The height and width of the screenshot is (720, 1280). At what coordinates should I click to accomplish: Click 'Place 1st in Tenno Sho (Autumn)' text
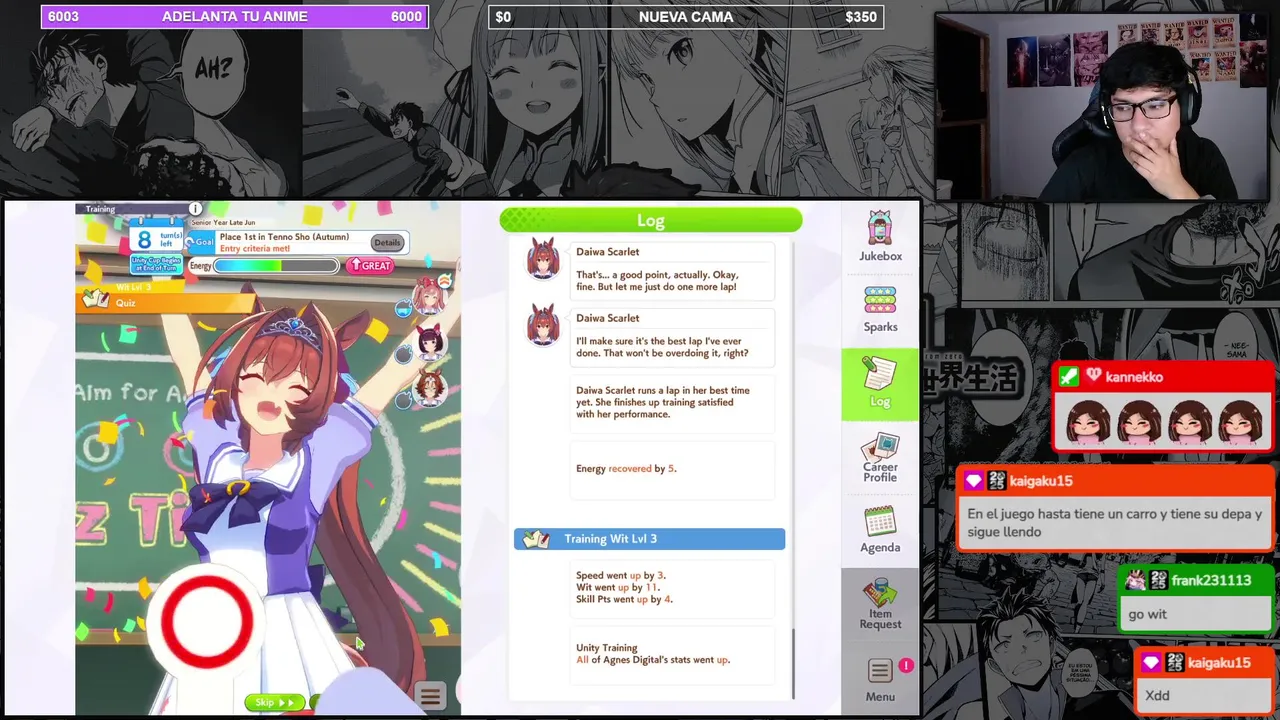(284, 237)
